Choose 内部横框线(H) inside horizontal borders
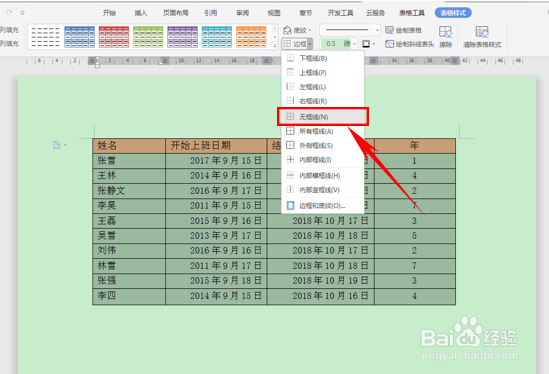549x374 pixels. coord(323,175)
